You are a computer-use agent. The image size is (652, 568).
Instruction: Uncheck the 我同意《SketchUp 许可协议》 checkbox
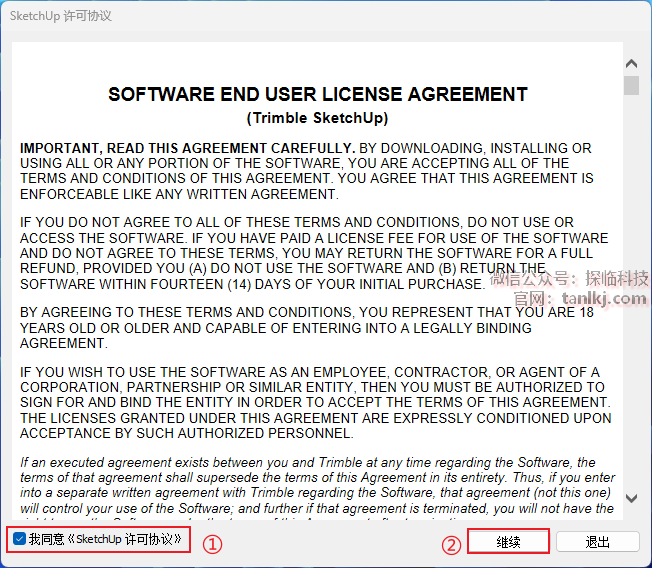coord(19,539)
